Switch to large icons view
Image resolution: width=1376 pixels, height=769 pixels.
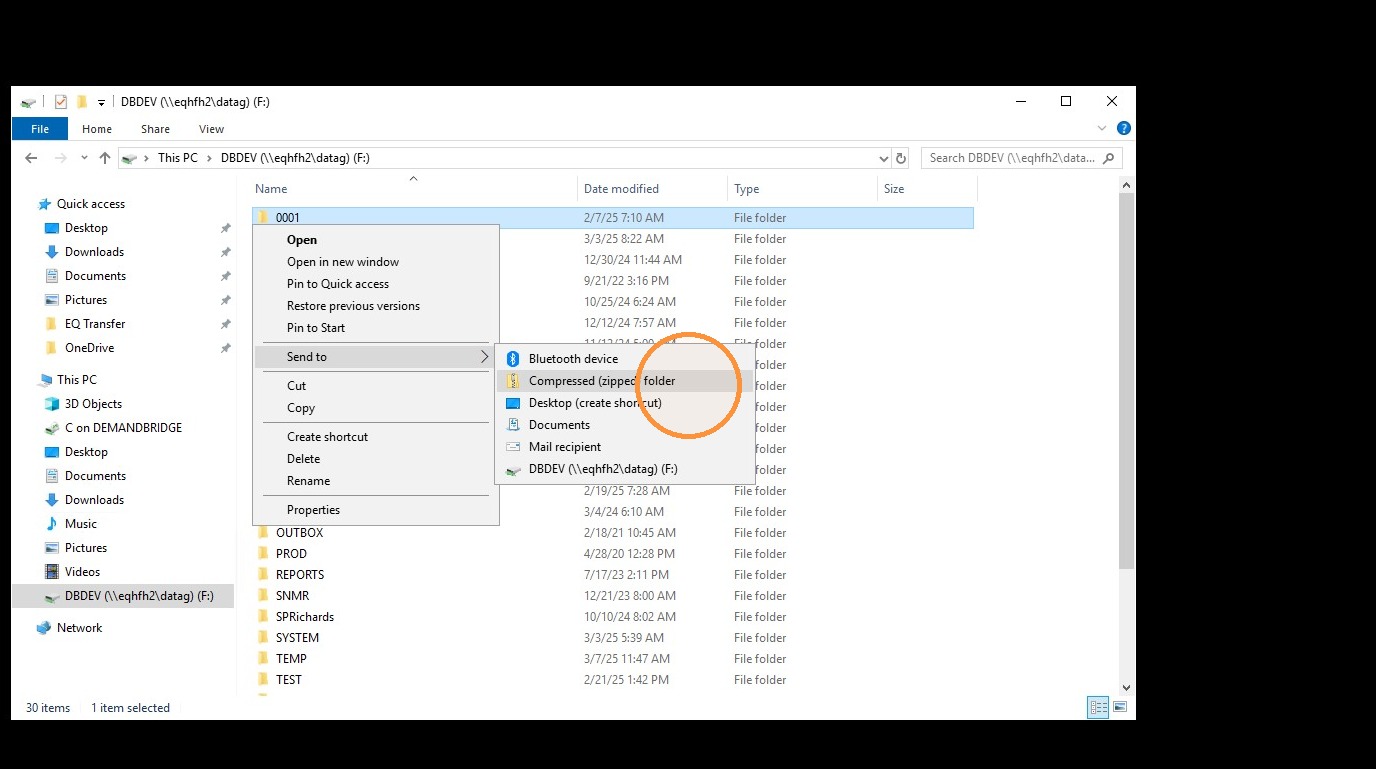pos(1120,707)
